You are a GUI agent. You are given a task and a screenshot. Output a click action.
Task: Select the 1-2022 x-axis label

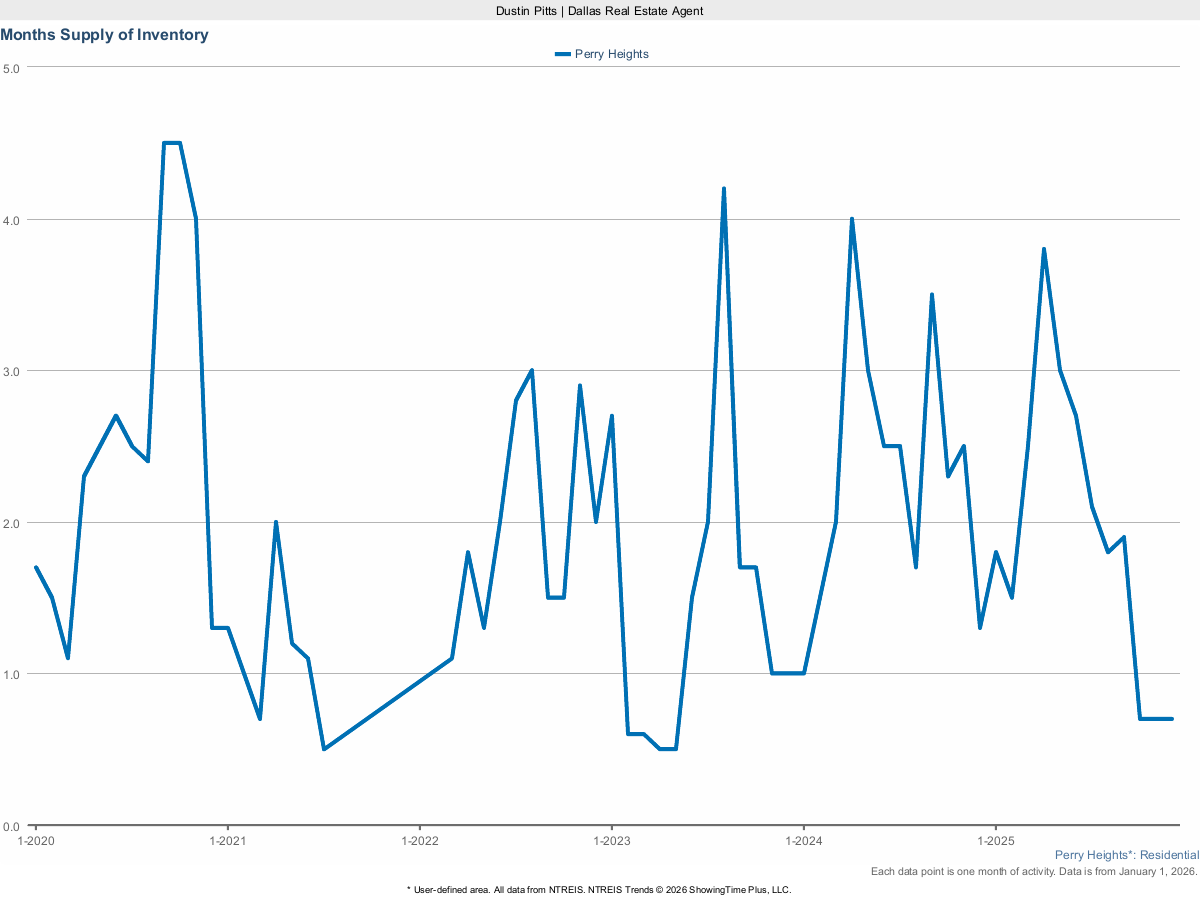[x=419, y=842]
